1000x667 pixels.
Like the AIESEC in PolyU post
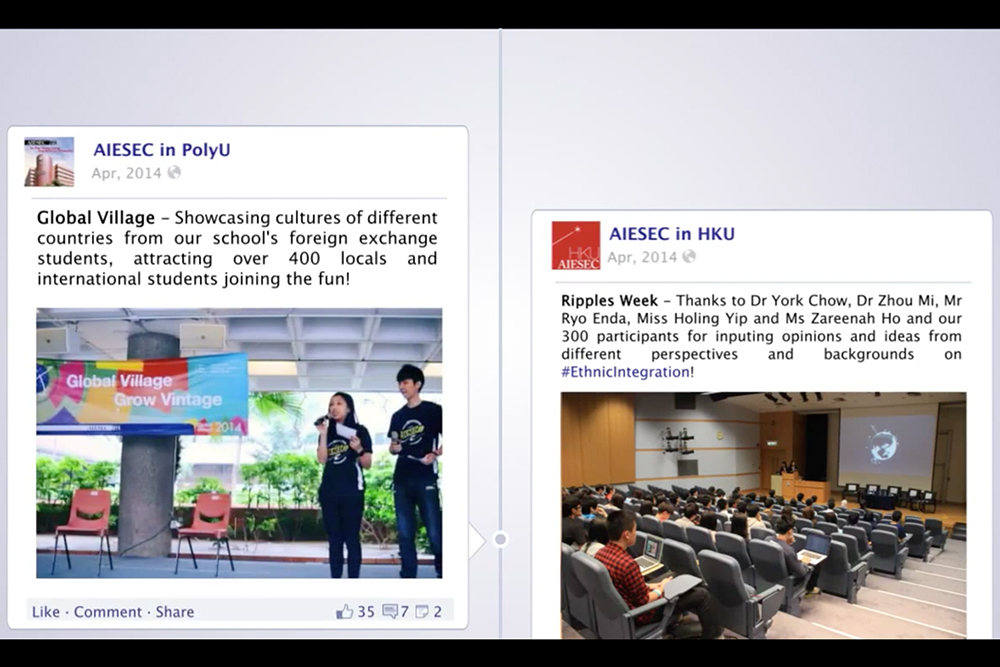46,612
